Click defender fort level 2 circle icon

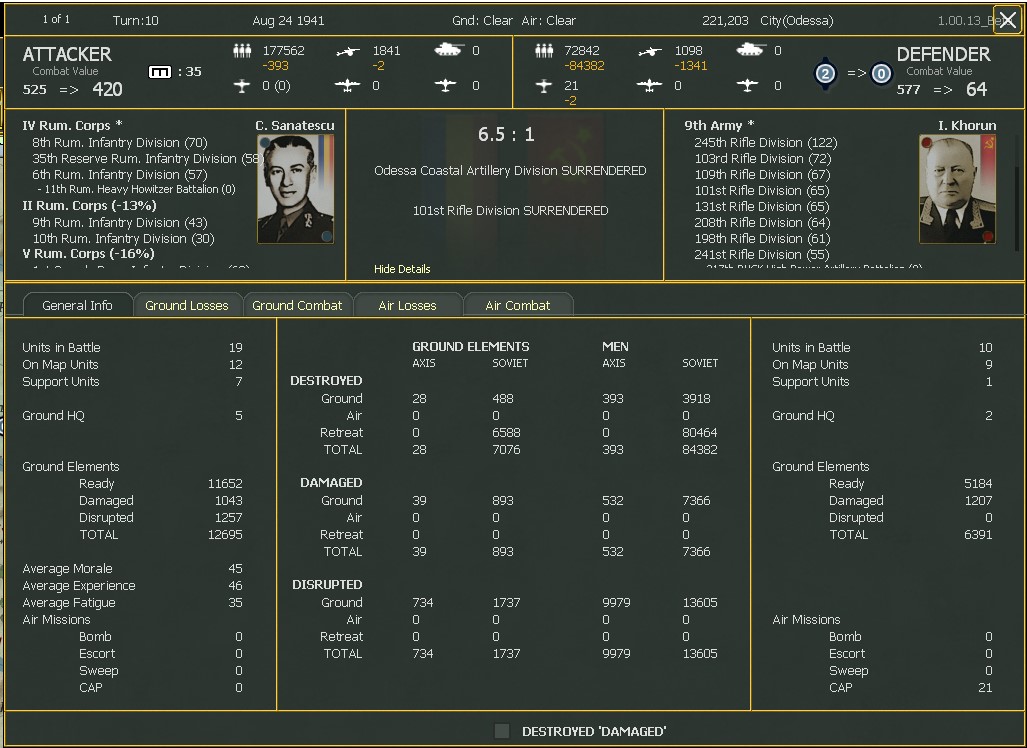[x=825, y=73]
